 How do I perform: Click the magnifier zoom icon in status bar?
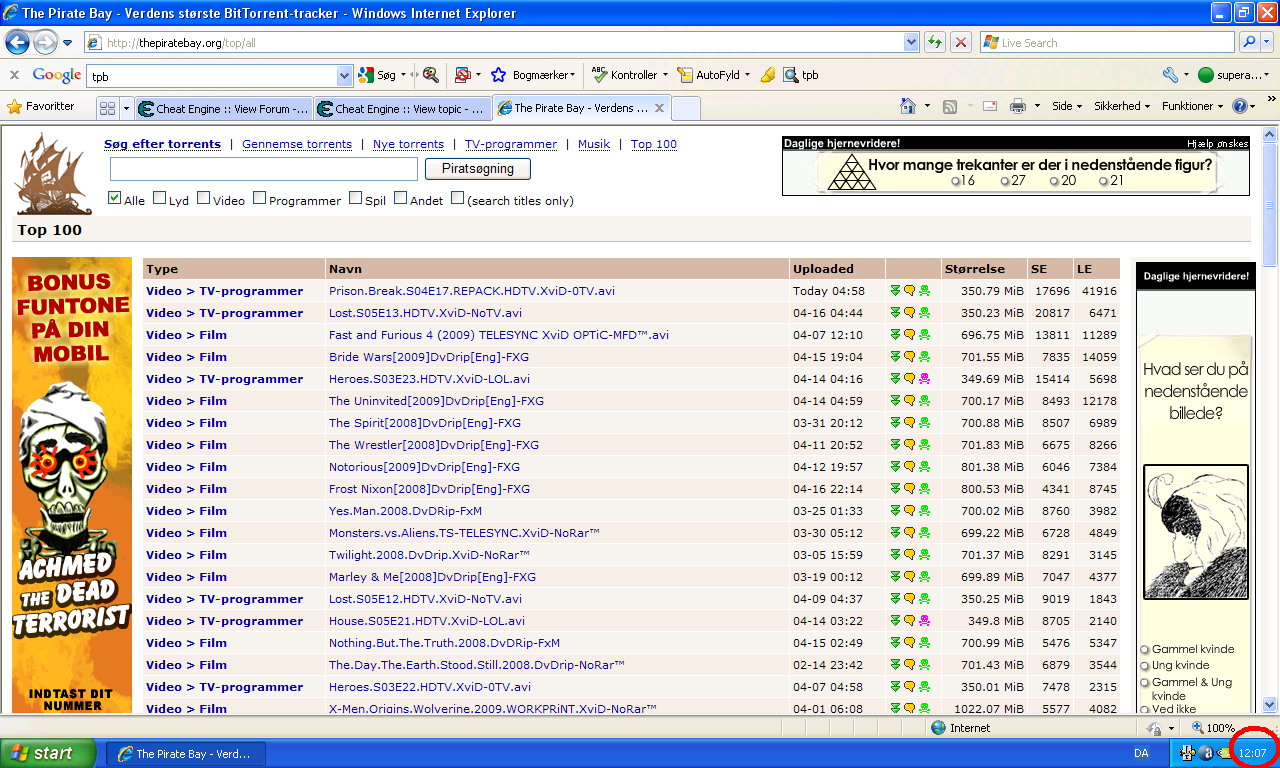click(x=1198, y=728)
